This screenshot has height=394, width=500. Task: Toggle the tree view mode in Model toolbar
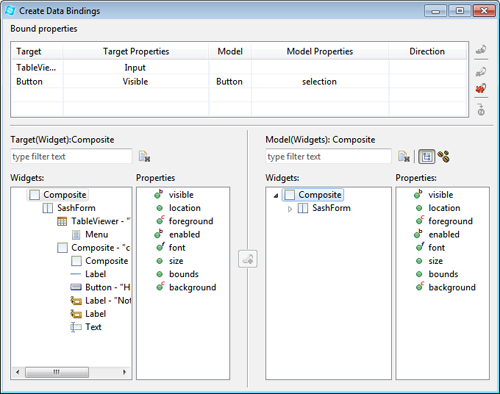tap(427, 156)
